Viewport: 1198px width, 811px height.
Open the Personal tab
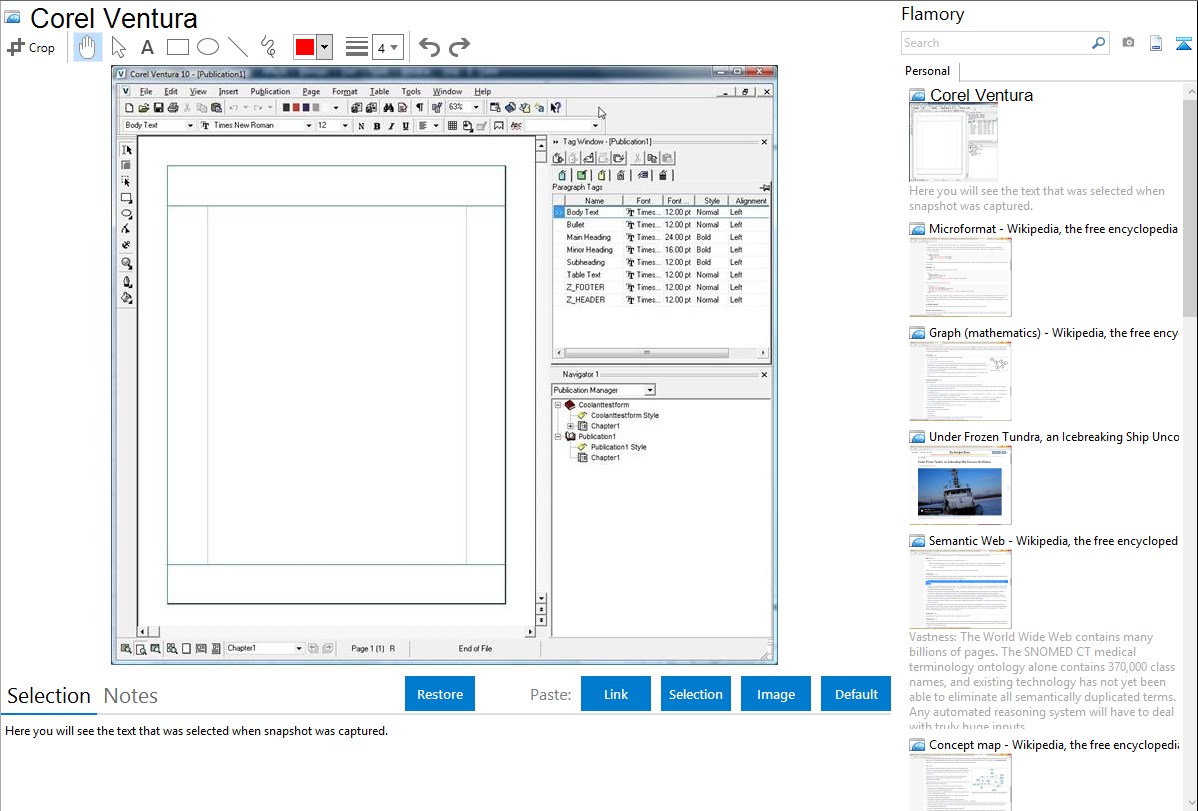click(x=927, y=71)
